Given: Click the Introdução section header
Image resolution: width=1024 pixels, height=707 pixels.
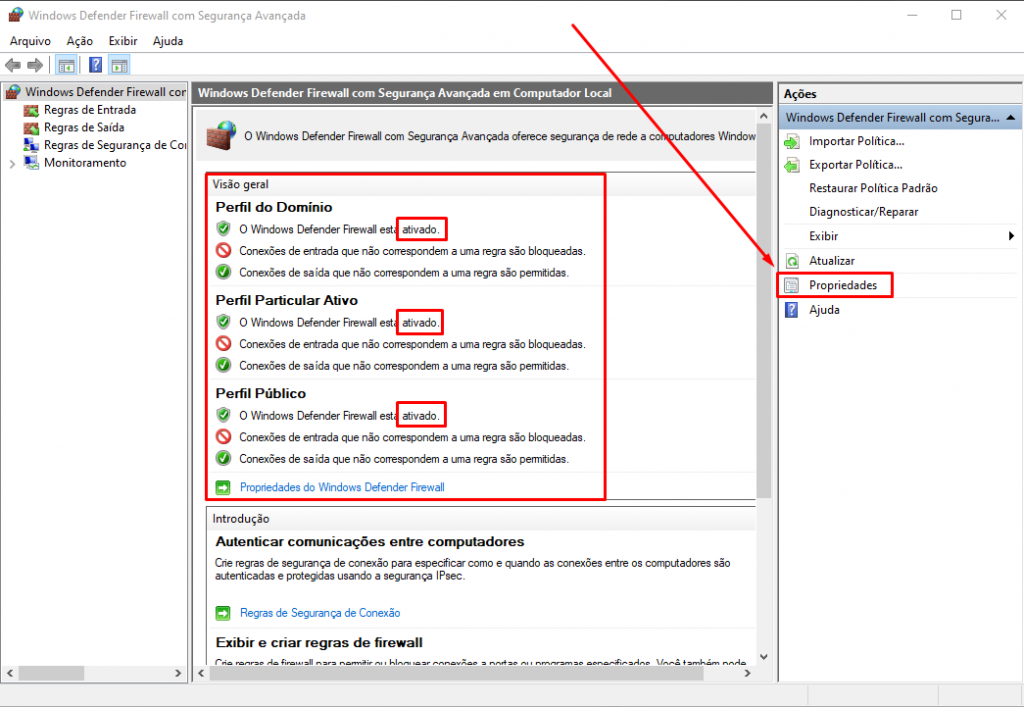Looking at the screenshot, I should tap(241, 519).
